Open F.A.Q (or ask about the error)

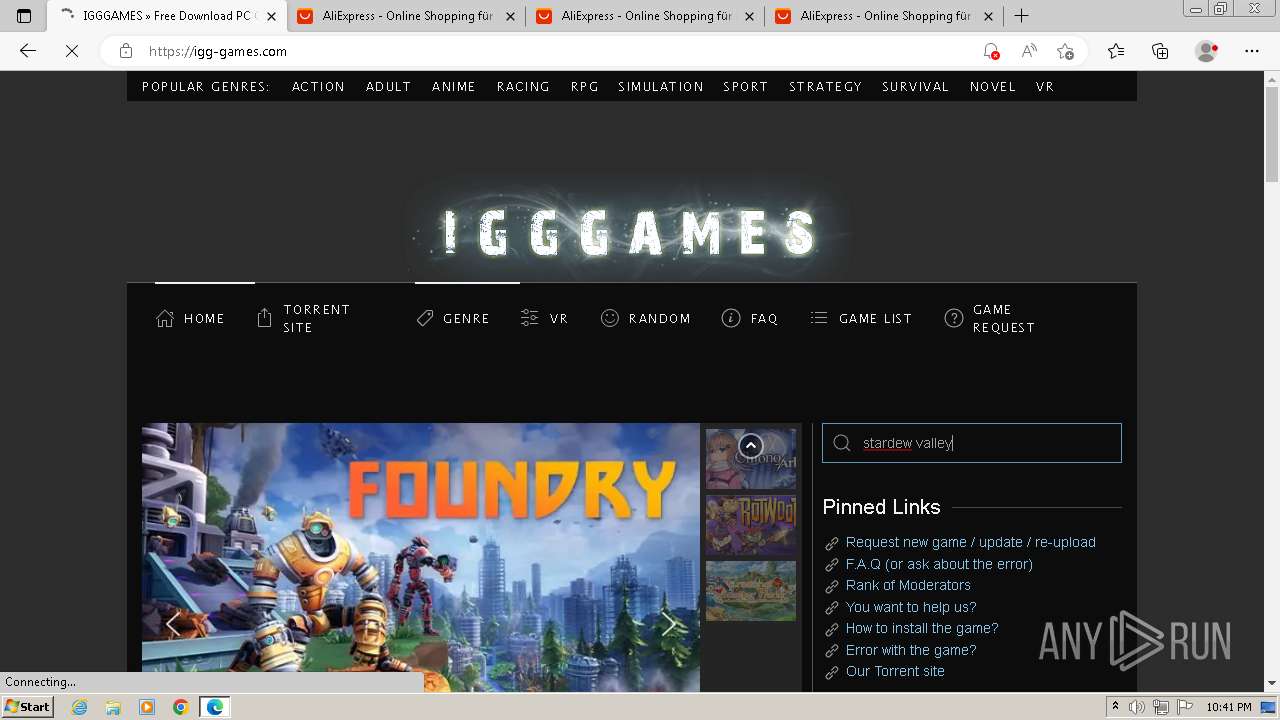point(939,564)
